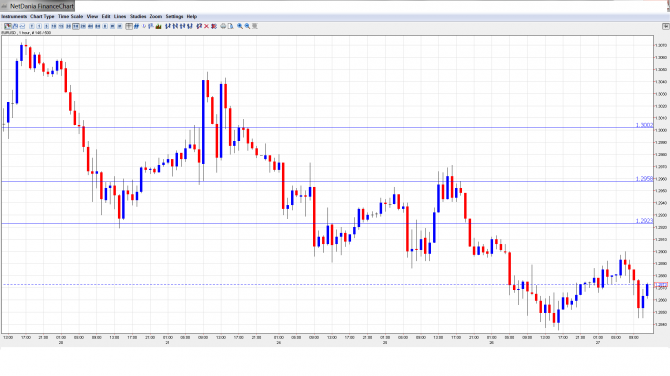Open the Chart Type menu
This screenshot has height=376, width=670.
(x=42, y=16)
